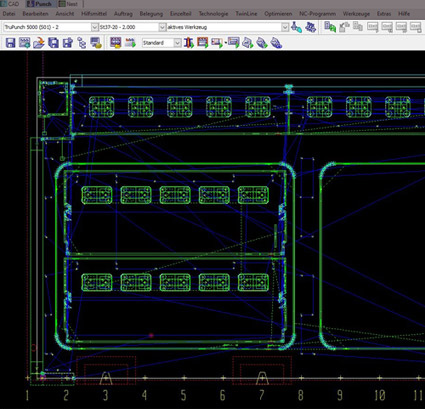Click ruler number 5 on the bottom scale
425x409 pixels.
point(183,395)
